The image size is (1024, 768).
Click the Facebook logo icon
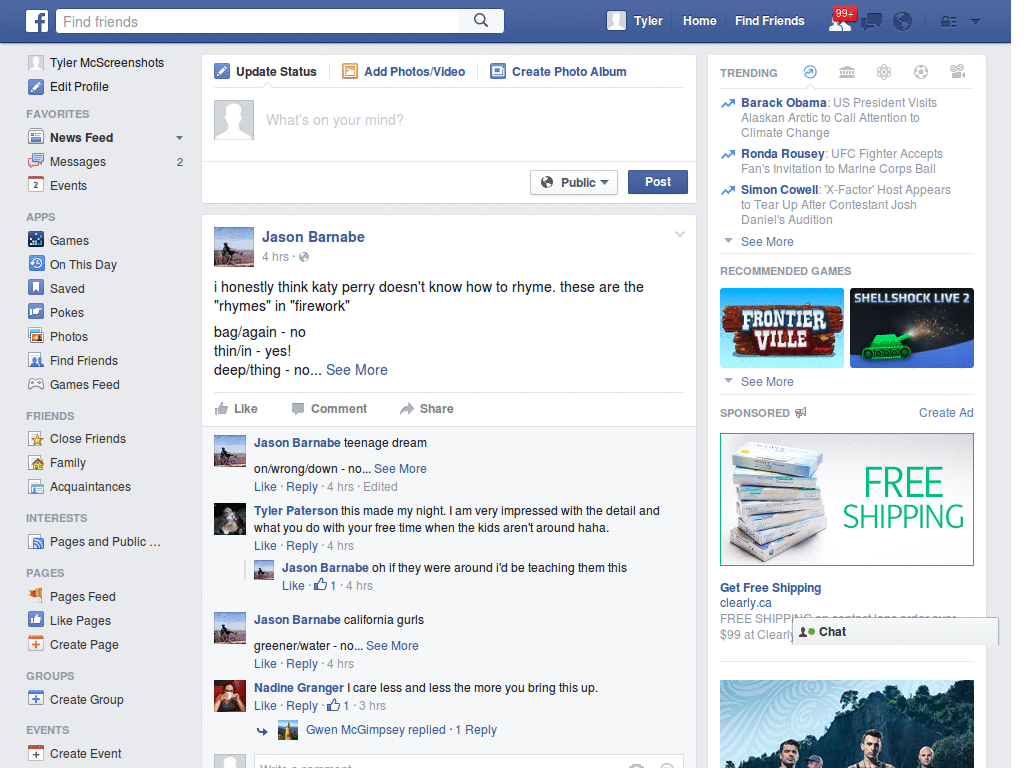[37, 21]
